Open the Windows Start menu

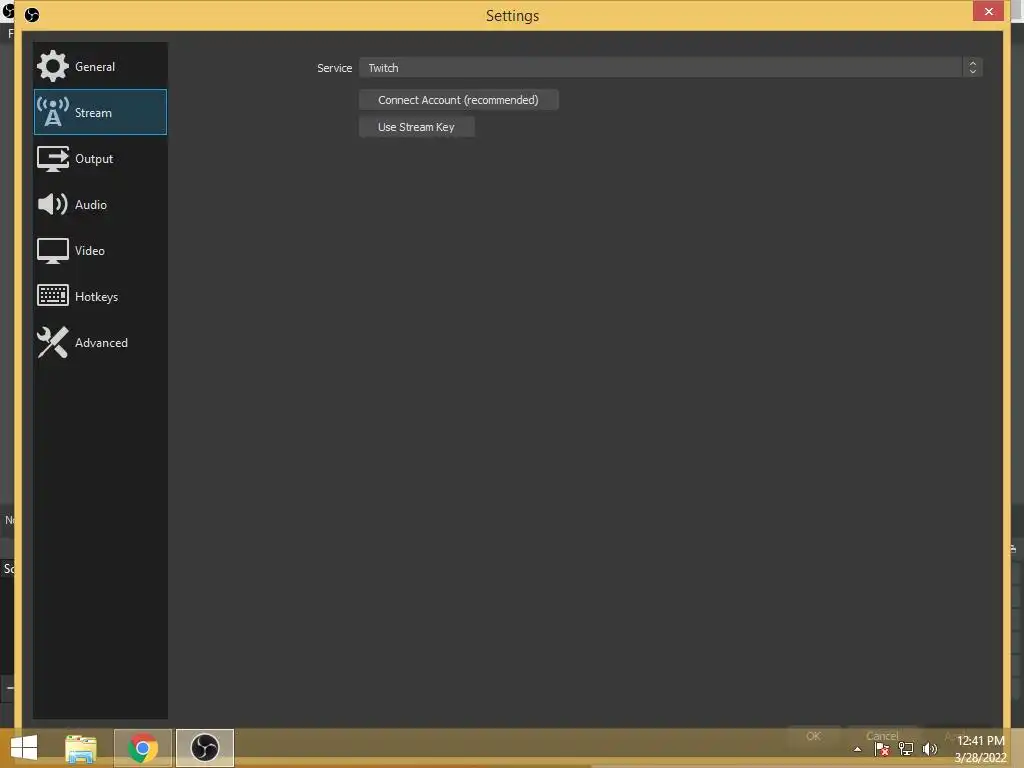tap(24, 748)
